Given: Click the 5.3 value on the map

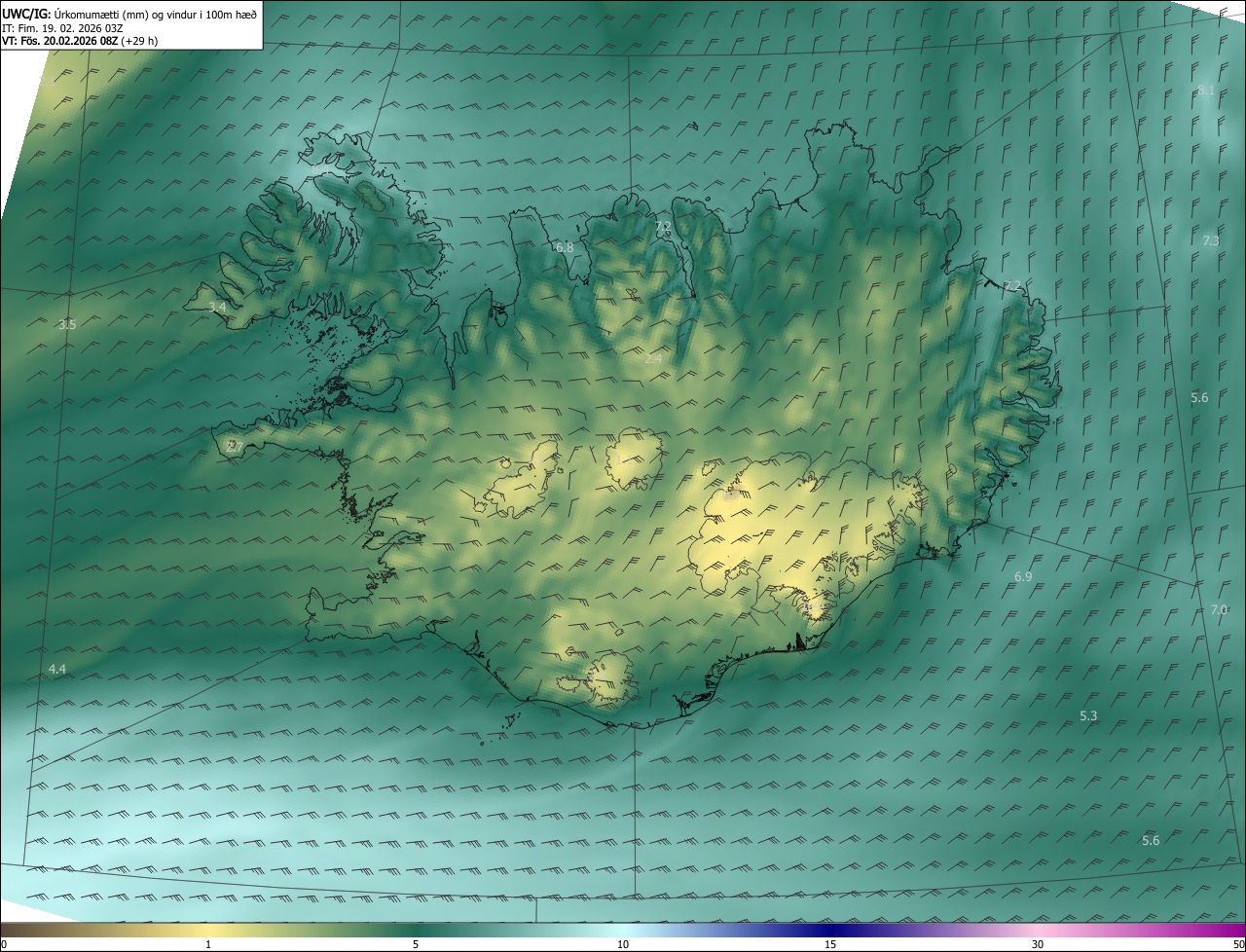Looking at the screenshot, I should pyautogui.click(x=1088, y=716).
